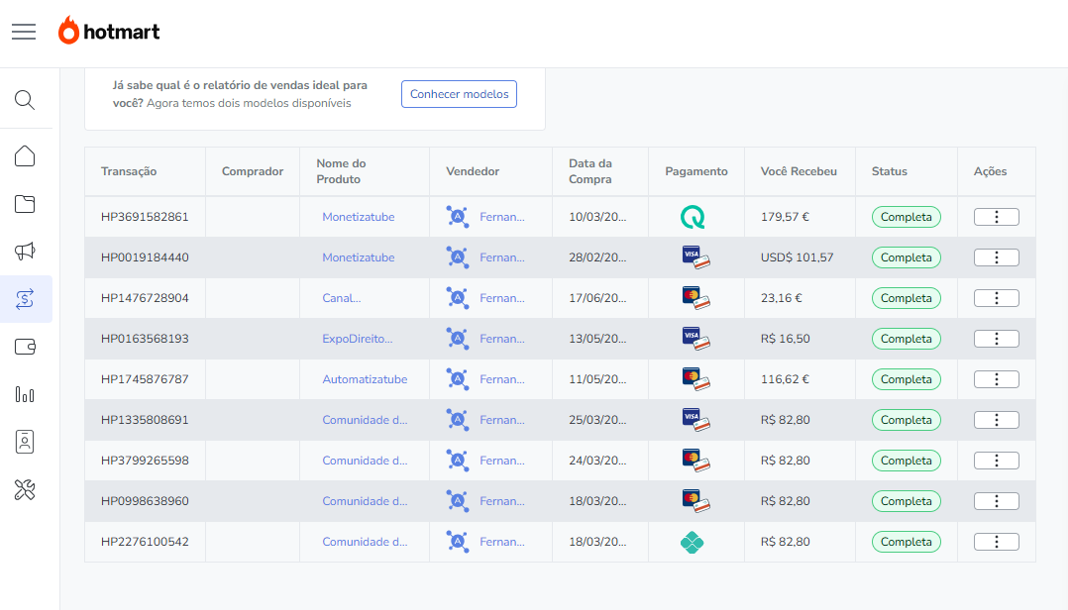
Task: Click the Pagamento column header
Action: 696,172
